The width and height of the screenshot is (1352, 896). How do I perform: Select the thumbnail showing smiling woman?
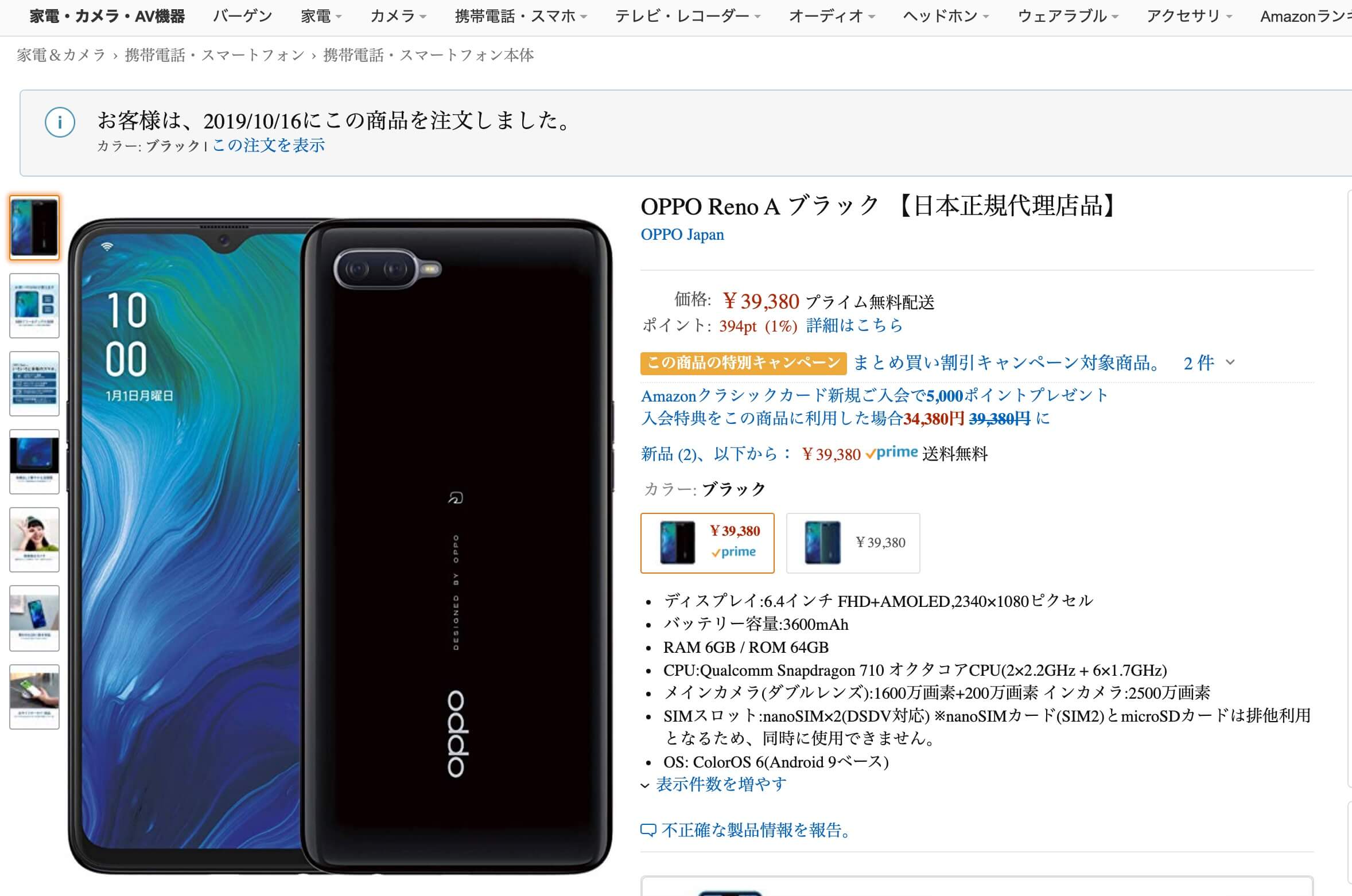(34, 540)
